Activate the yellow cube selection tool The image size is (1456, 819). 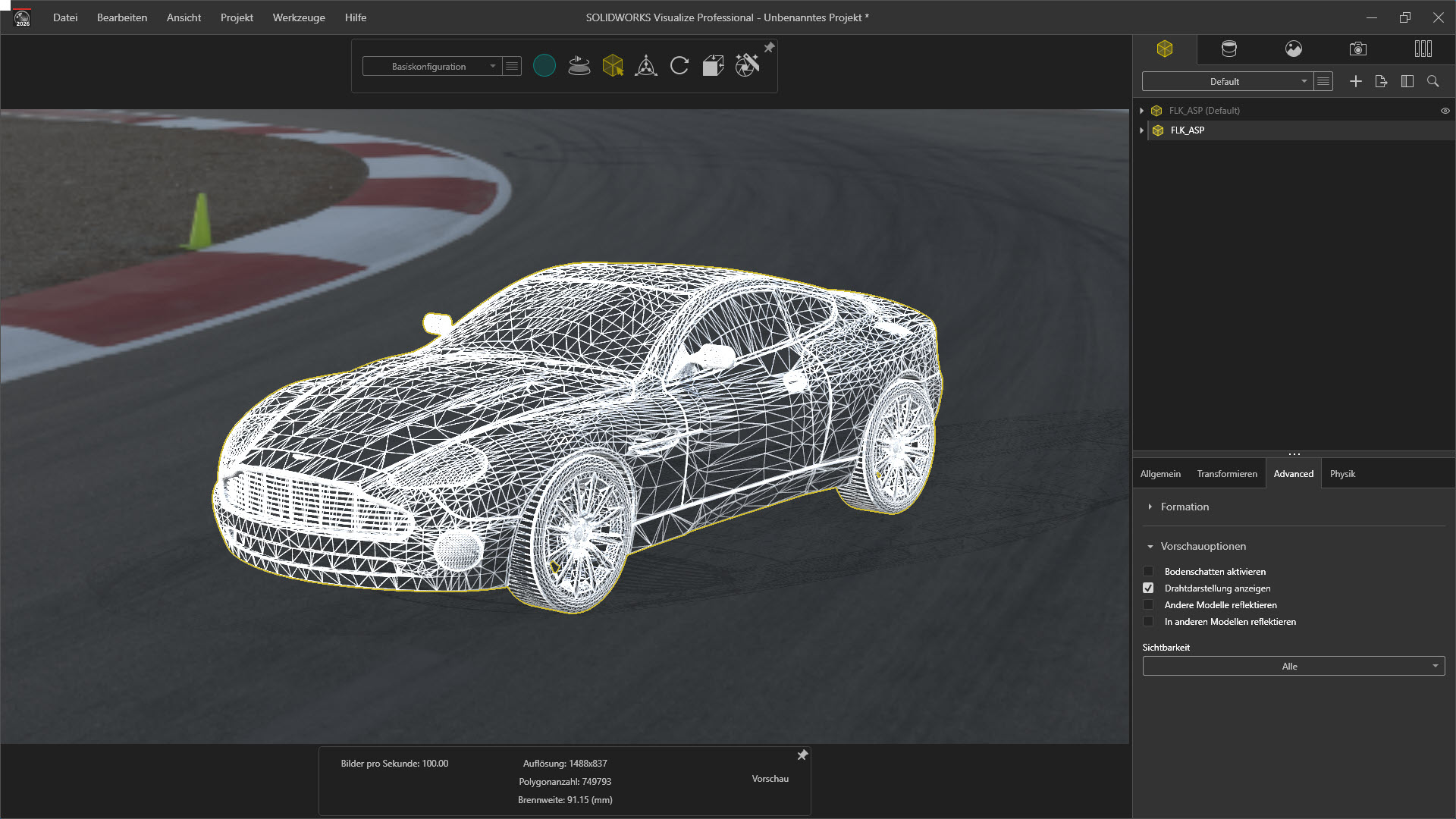pyautogui.click(x=613, y=66)
